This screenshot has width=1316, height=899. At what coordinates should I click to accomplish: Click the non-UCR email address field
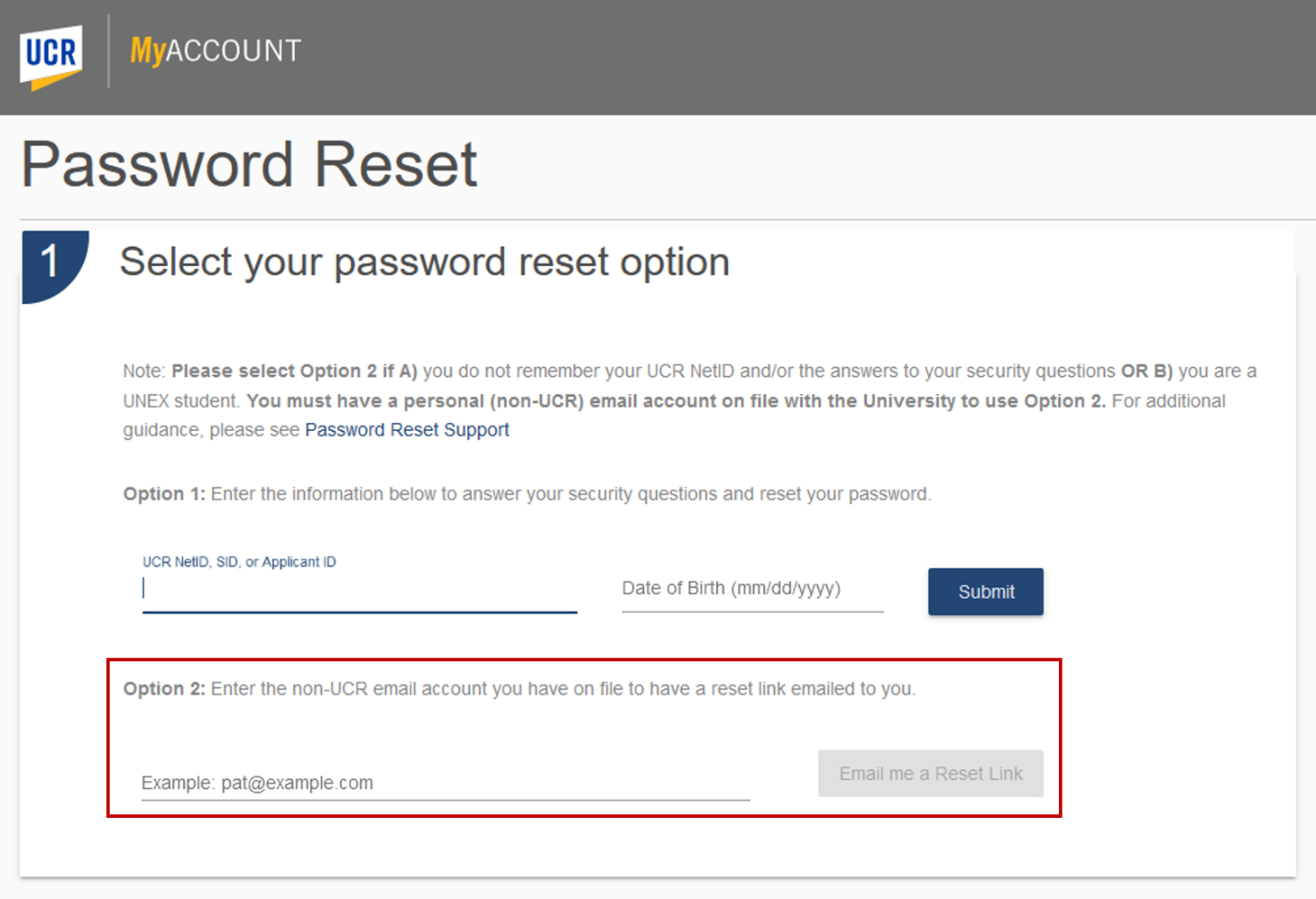445,783
